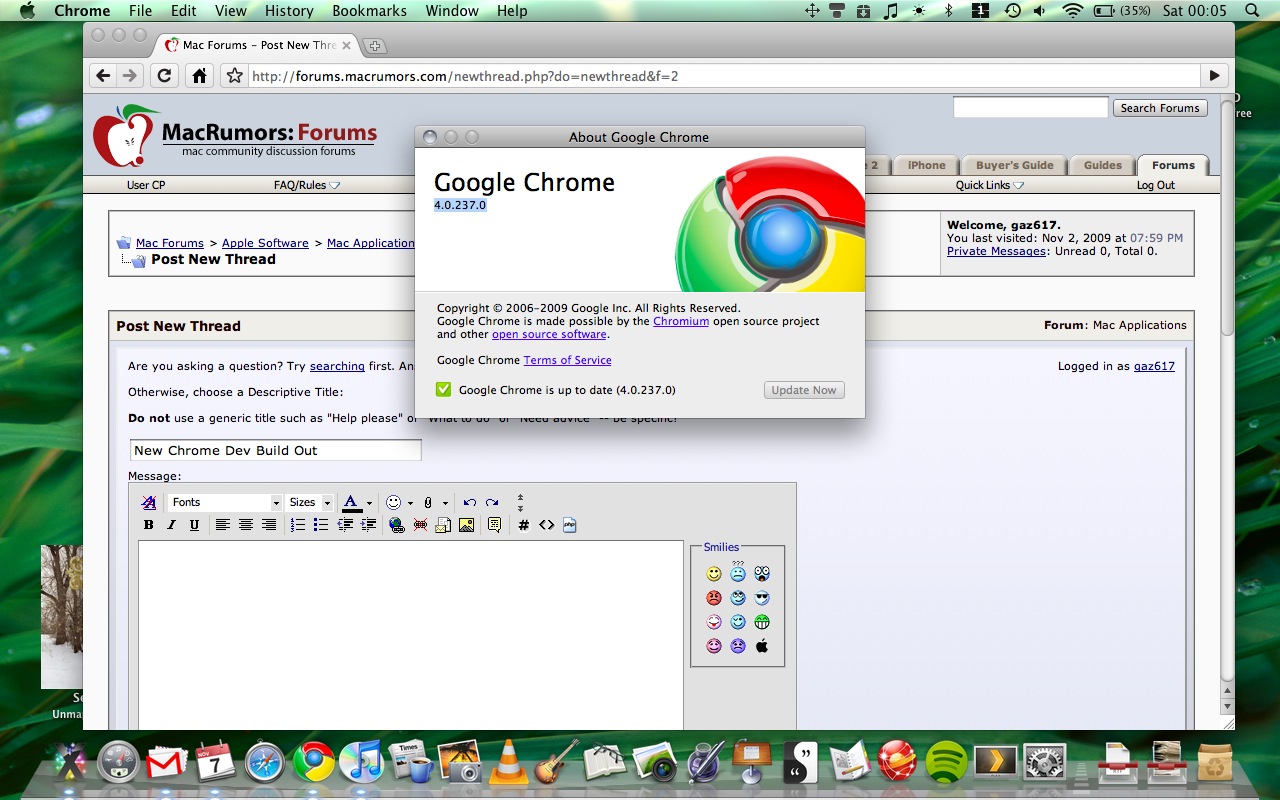This screenshot has height=800, width=1280.
Task: Open the Fonts dropdown
Action: (225, 502)
